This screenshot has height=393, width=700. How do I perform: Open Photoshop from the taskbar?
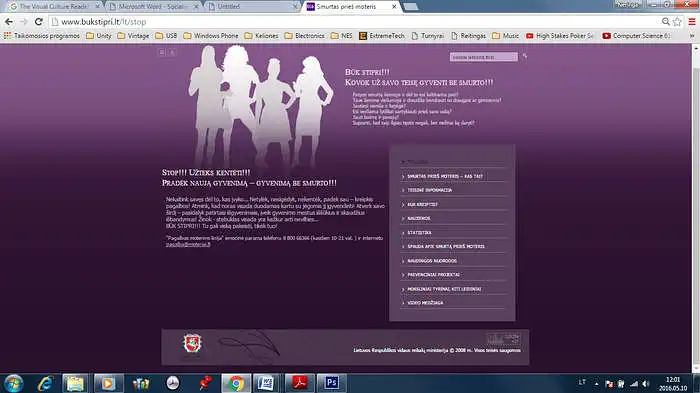331,383
